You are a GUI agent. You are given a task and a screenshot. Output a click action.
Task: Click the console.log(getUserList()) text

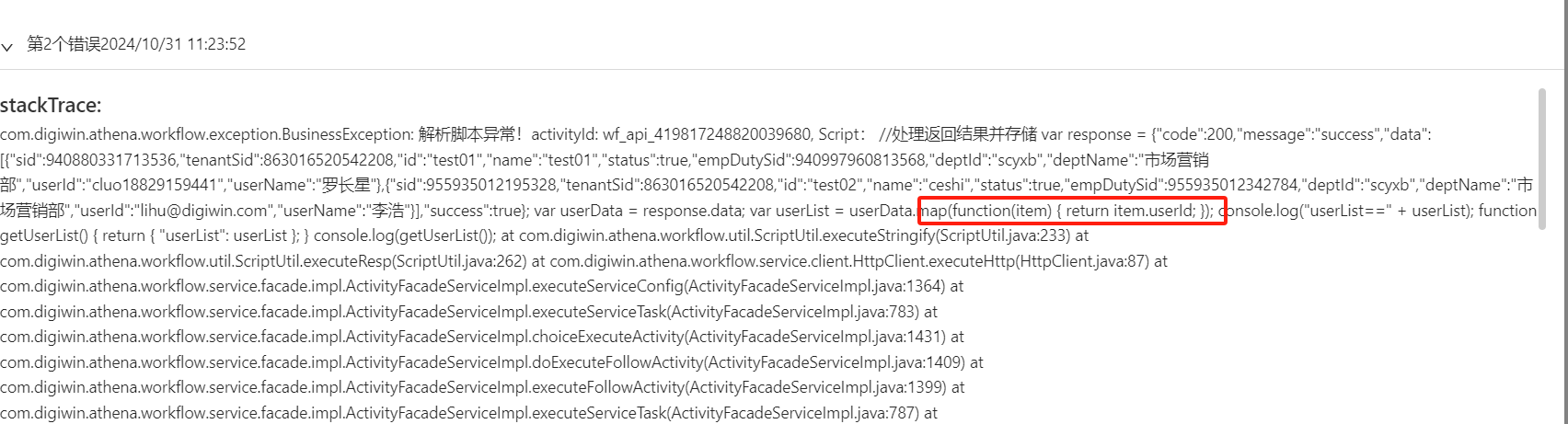(x=405, y=235)
